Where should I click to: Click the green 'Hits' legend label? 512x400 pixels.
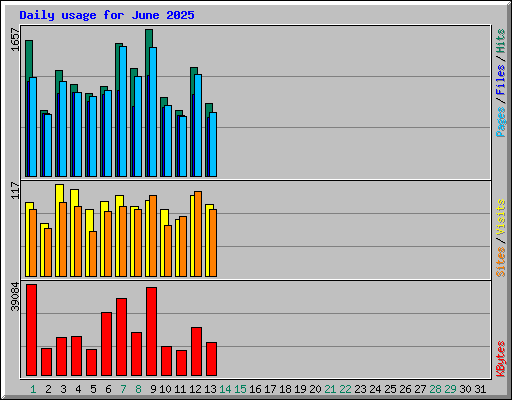point(500,41)
